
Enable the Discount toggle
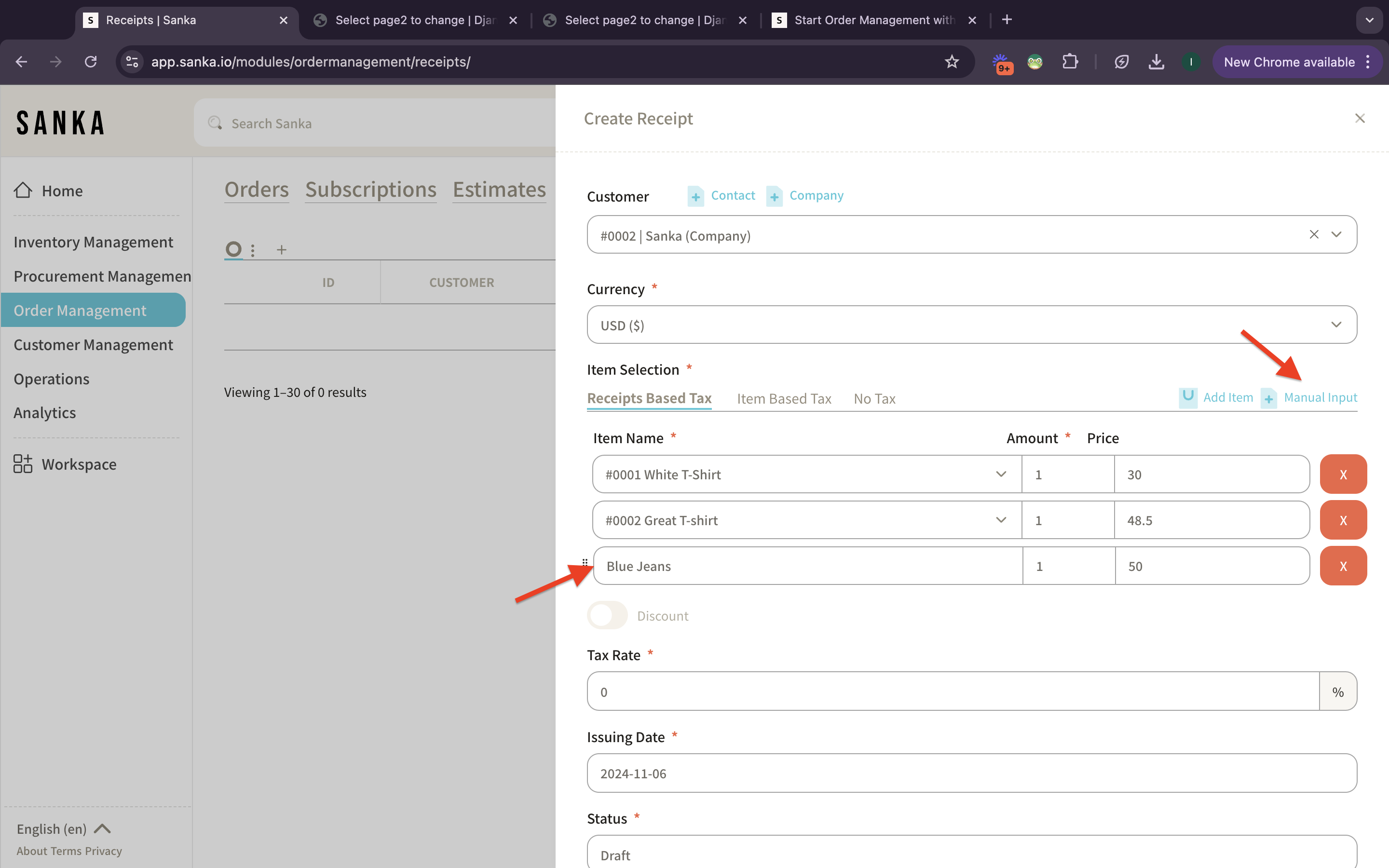(x=607, y=615)
